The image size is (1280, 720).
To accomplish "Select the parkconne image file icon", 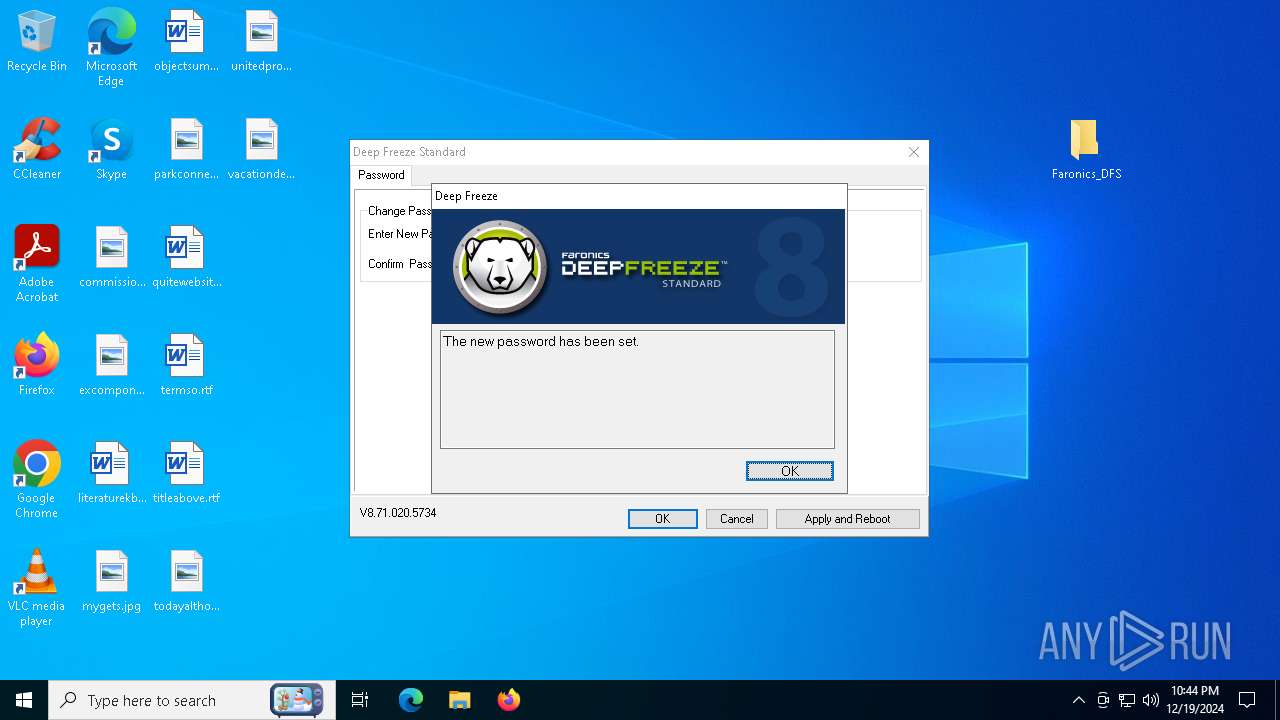I will tap(186, 150).
